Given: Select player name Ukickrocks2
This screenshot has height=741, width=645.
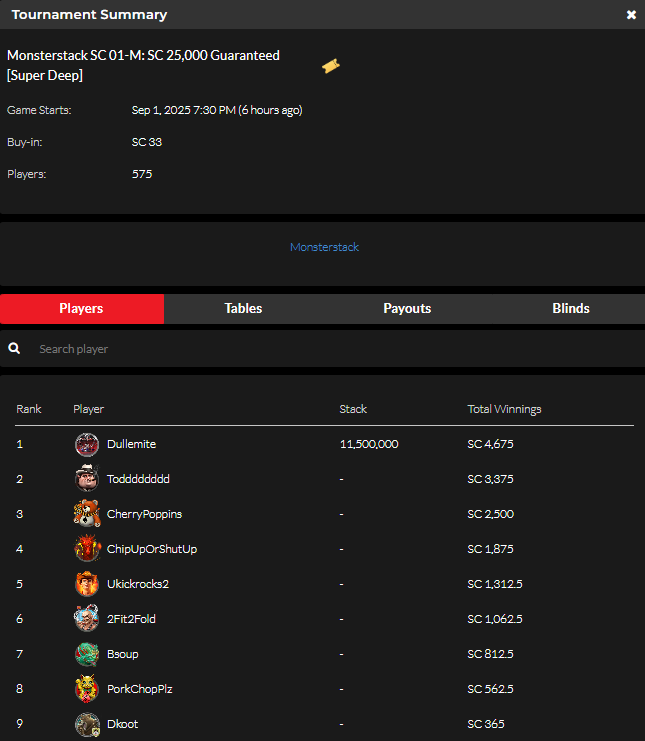Looking at the screenshot, I should [138, 584].
